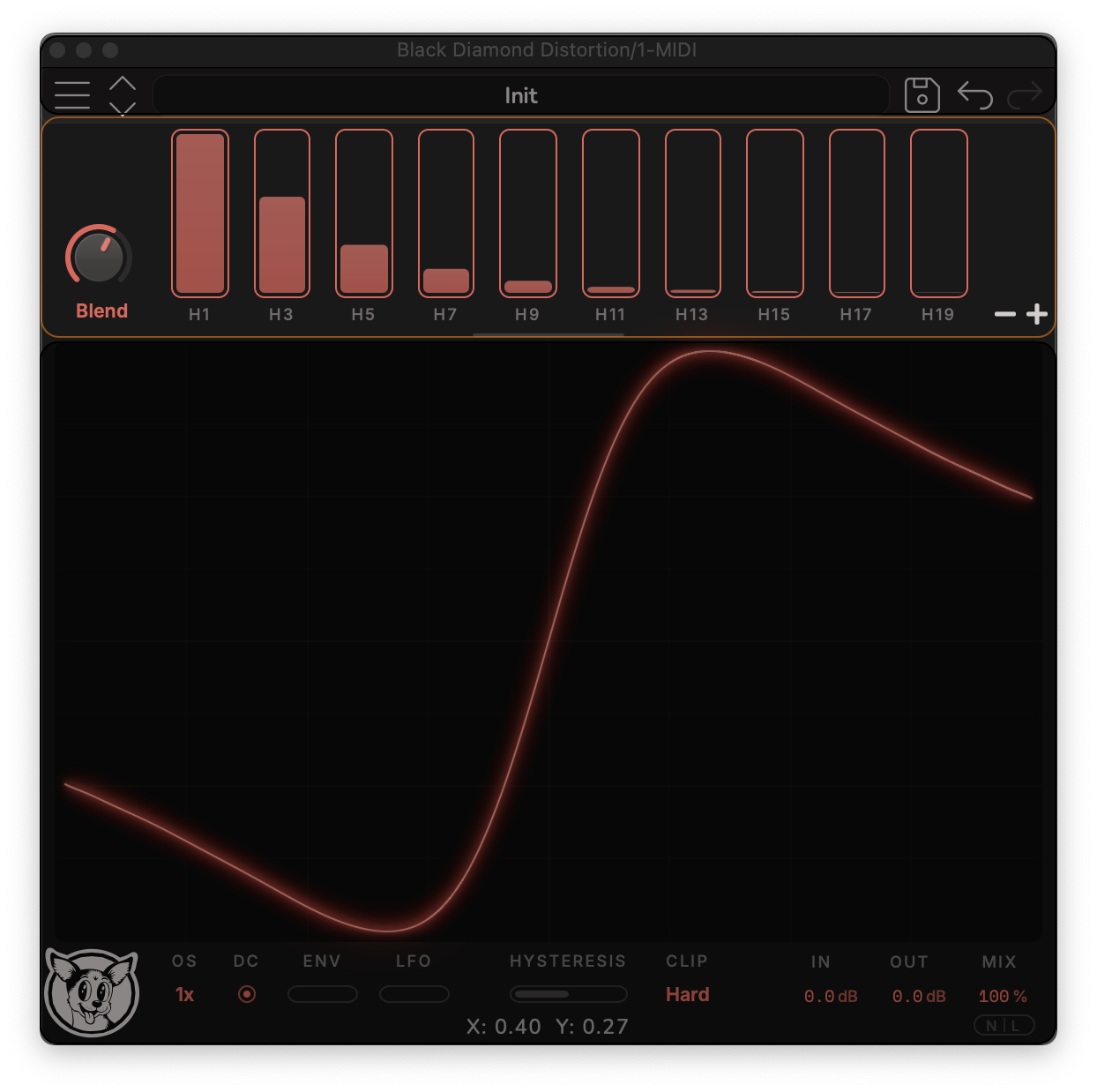Set the H7 harmonic bar level
Screen dimensions: 1097x1092
pyautogui.click(x=446, y=213)
